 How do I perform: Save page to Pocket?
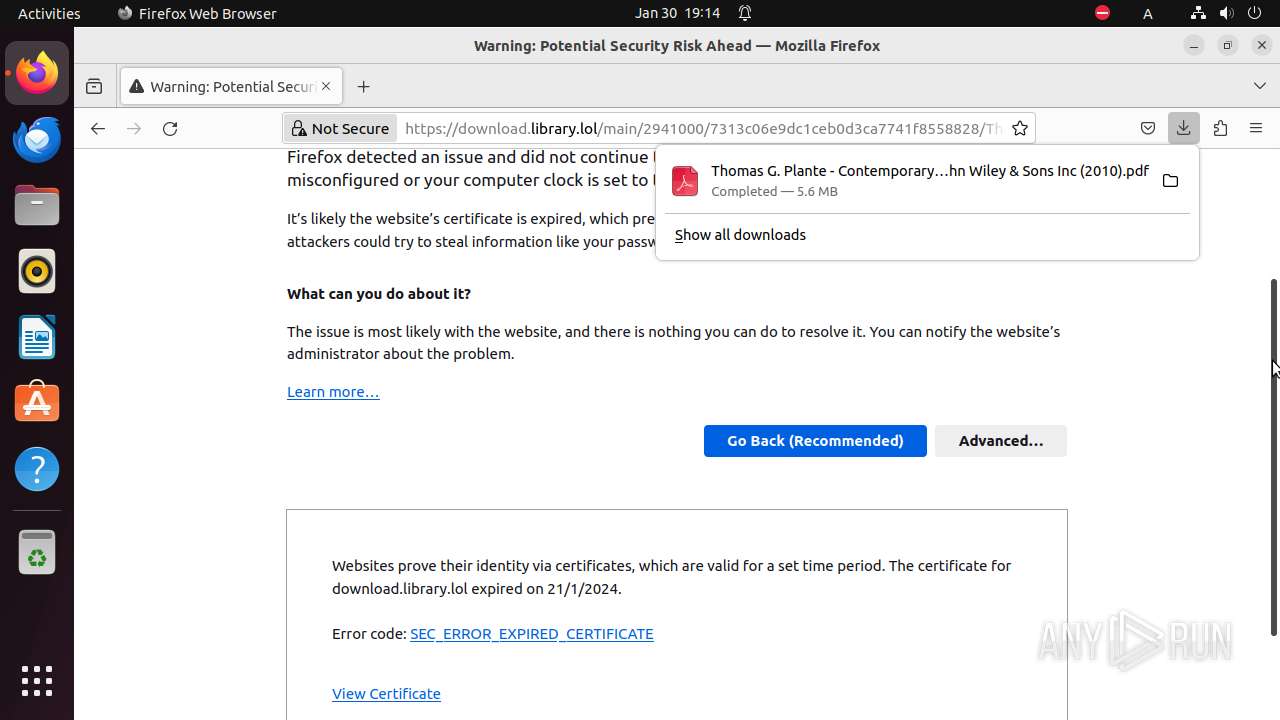click(x=1148, y=128)
